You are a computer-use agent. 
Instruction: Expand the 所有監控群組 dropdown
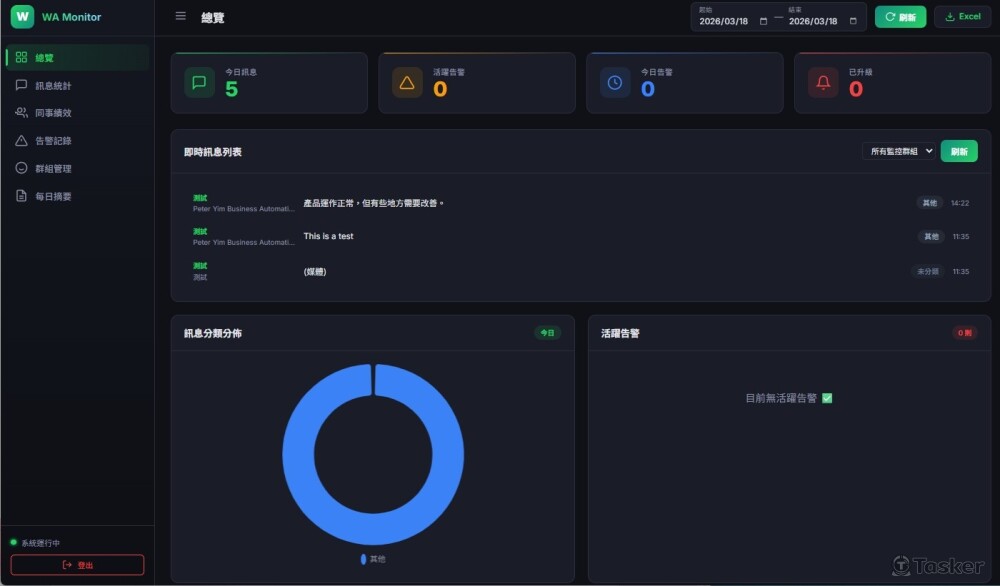click(898, 151)
